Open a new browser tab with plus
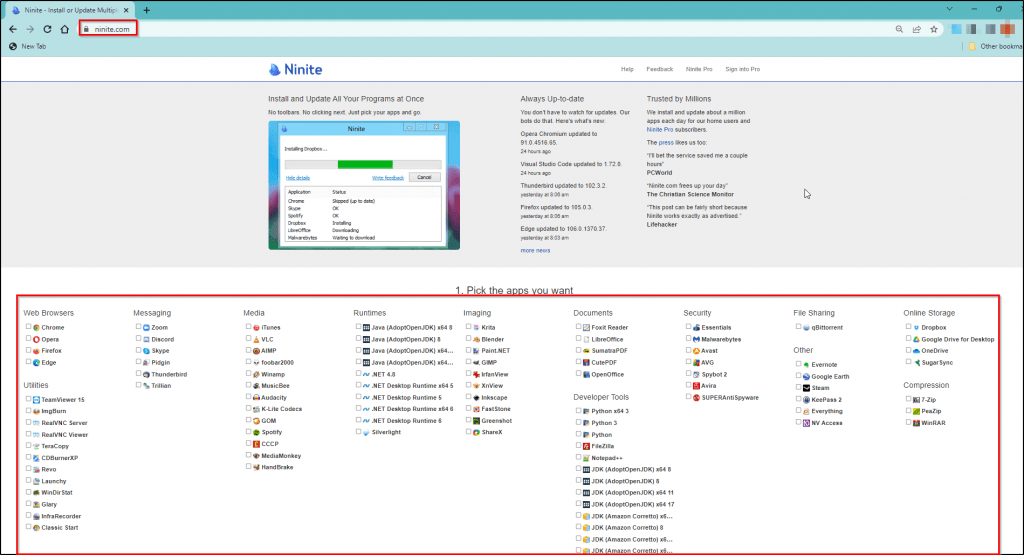 [146, 10]
